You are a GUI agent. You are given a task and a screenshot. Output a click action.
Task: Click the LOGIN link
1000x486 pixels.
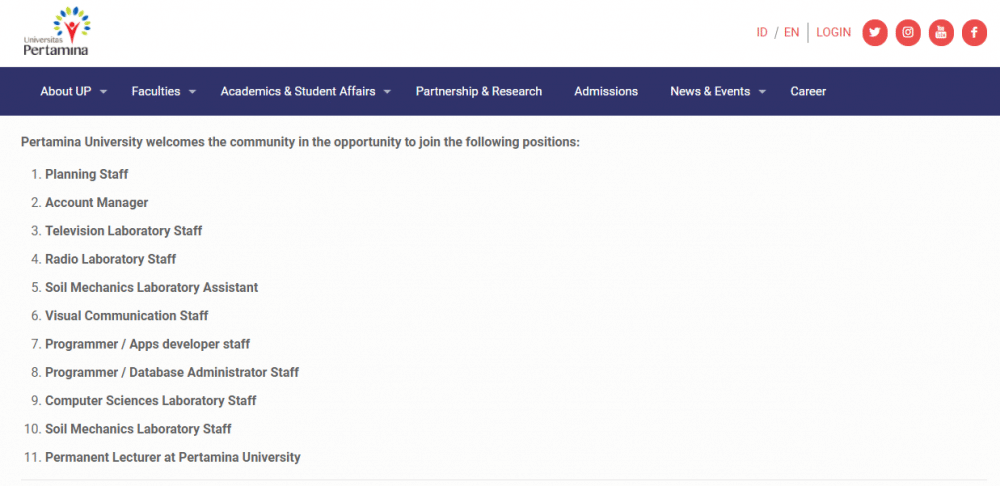[x=833, y=33]
